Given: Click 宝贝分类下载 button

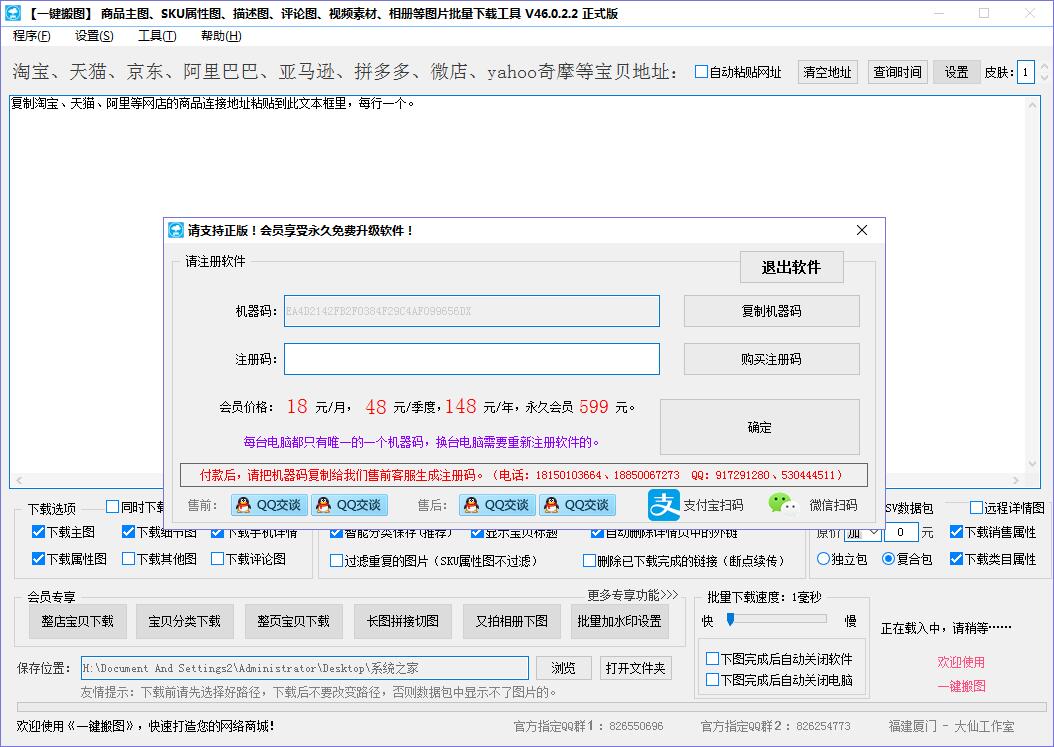Looking at the screenshot, I should pyautogui.click(x=185, y=621).
